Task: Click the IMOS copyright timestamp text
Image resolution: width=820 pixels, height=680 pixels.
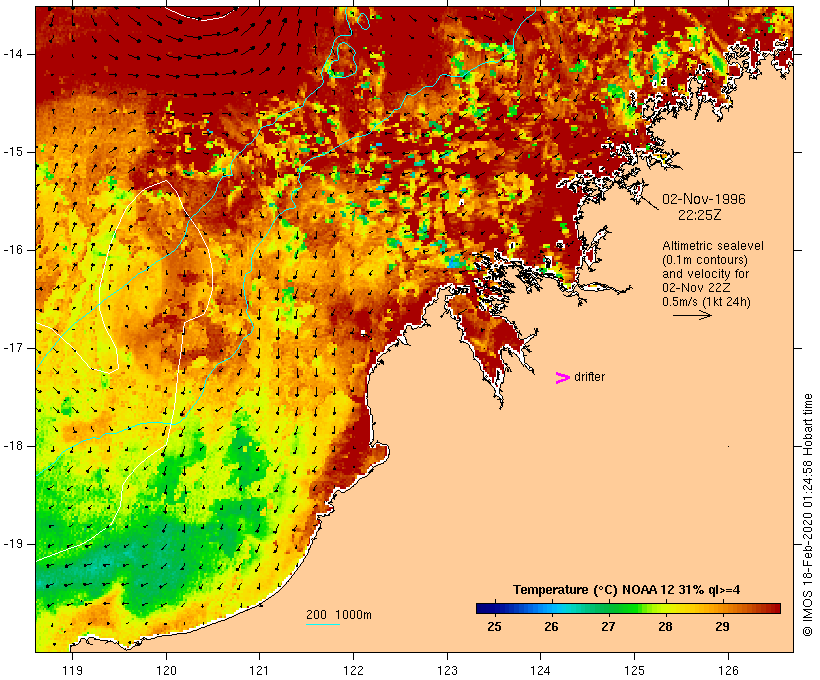Action: tap(807, 515)
